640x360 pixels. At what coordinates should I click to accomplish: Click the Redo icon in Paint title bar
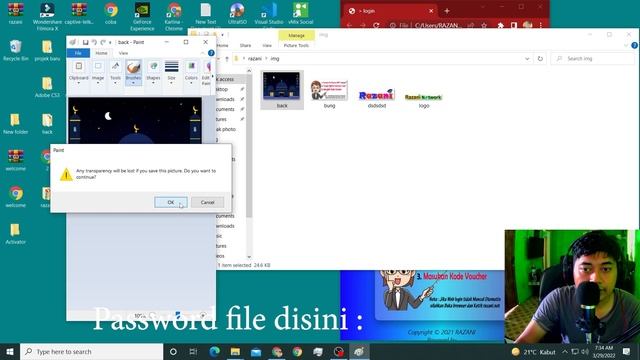[103, 42]
